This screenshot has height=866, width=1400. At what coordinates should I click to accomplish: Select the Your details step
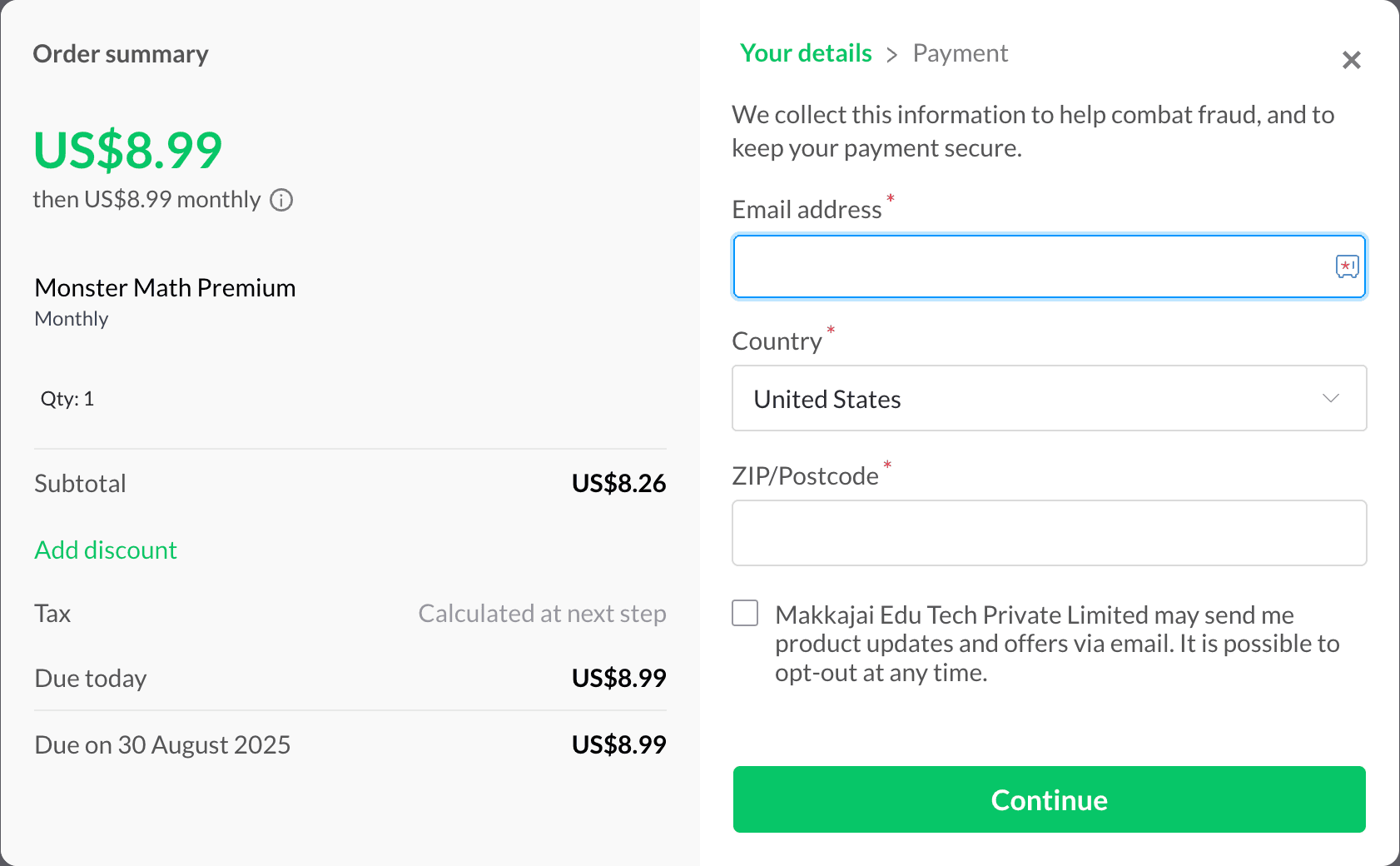point(805,52)
